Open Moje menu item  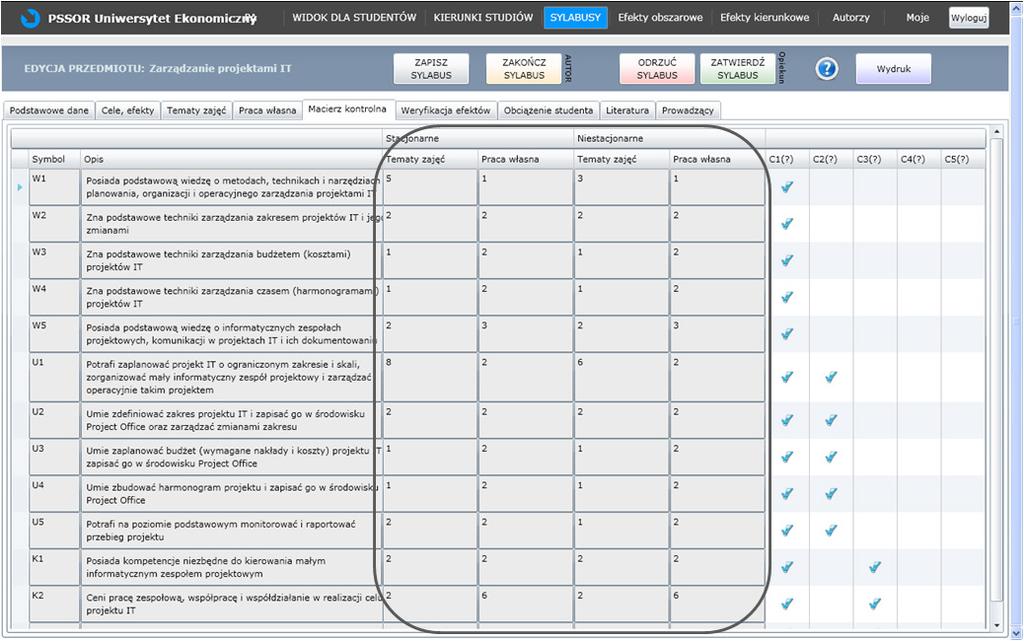(x=917, y=18)
